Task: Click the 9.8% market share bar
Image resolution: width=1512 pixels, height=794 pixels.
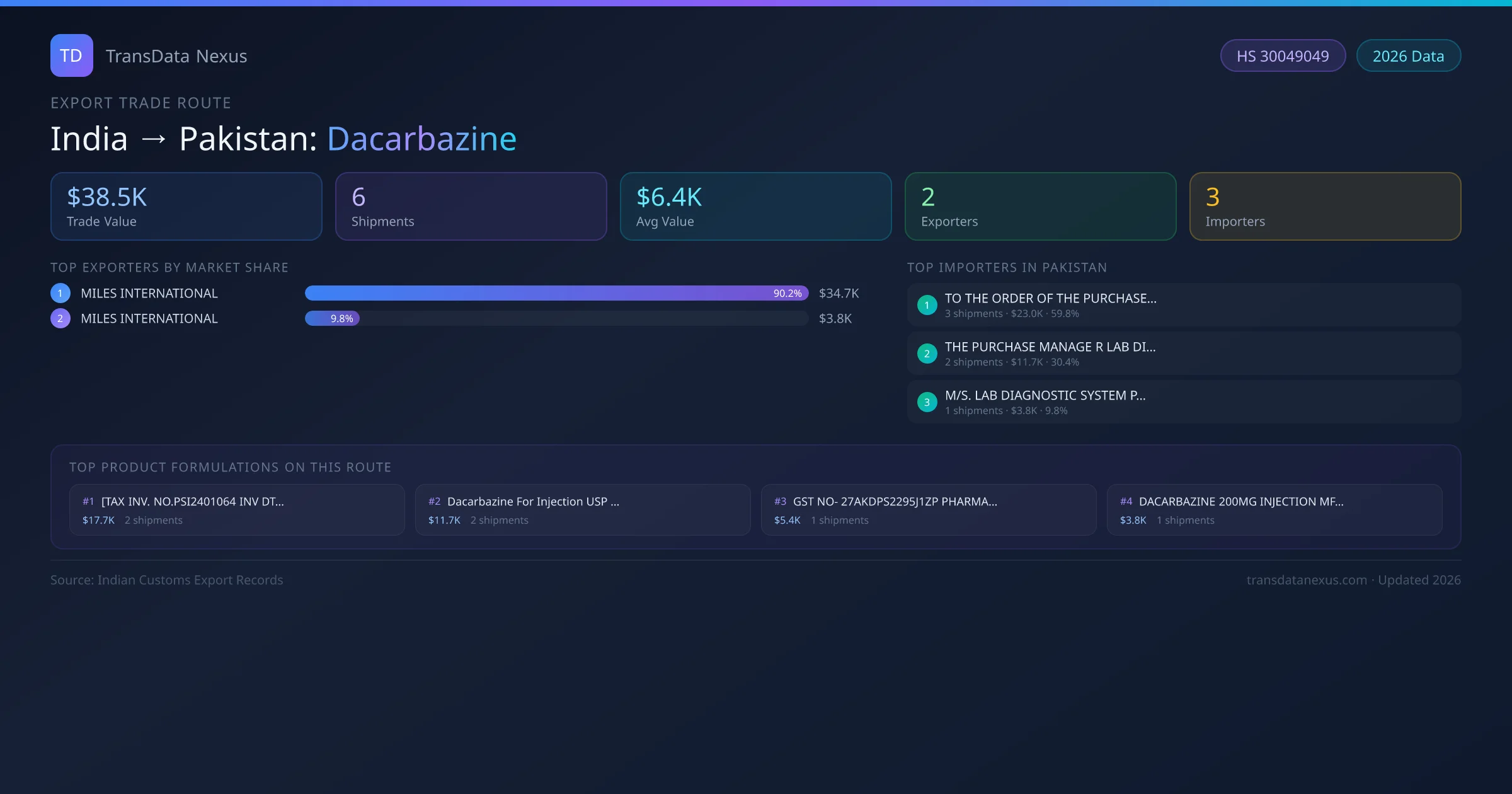Action: tap(333, 319)
